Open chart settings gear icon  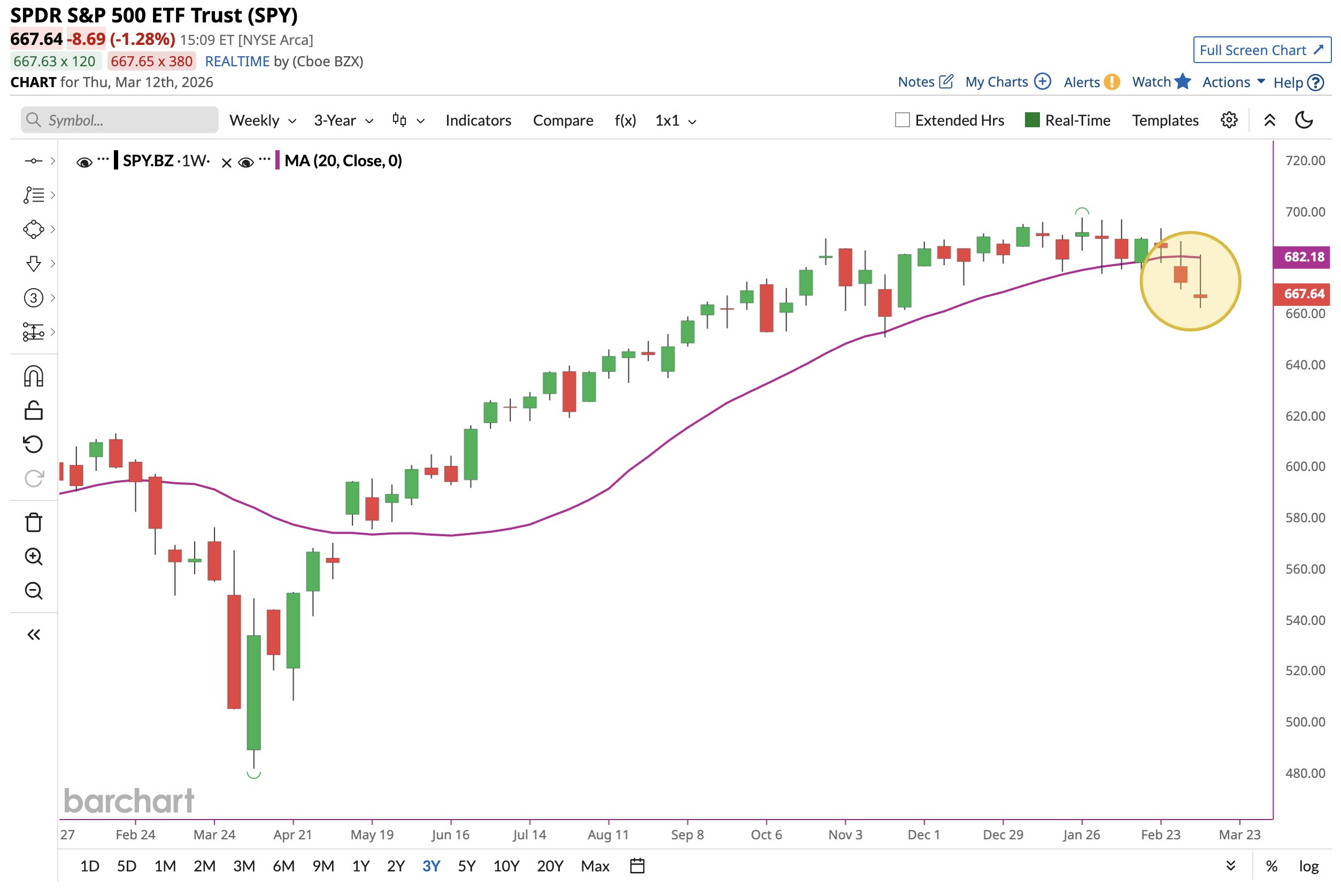(x=1228, y=121)
